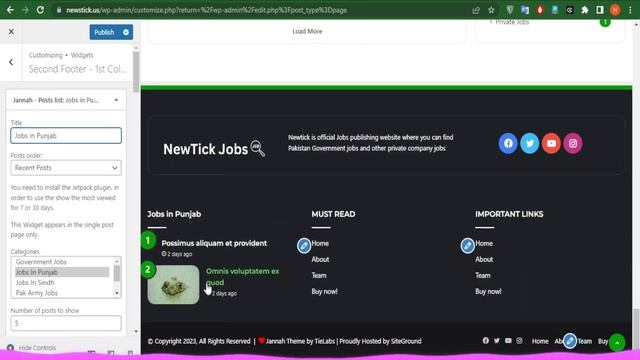Click Team under IMPORTANT LINKS
Image resolution: width=640 pixels, height=360 pixels.
point(482,276)
